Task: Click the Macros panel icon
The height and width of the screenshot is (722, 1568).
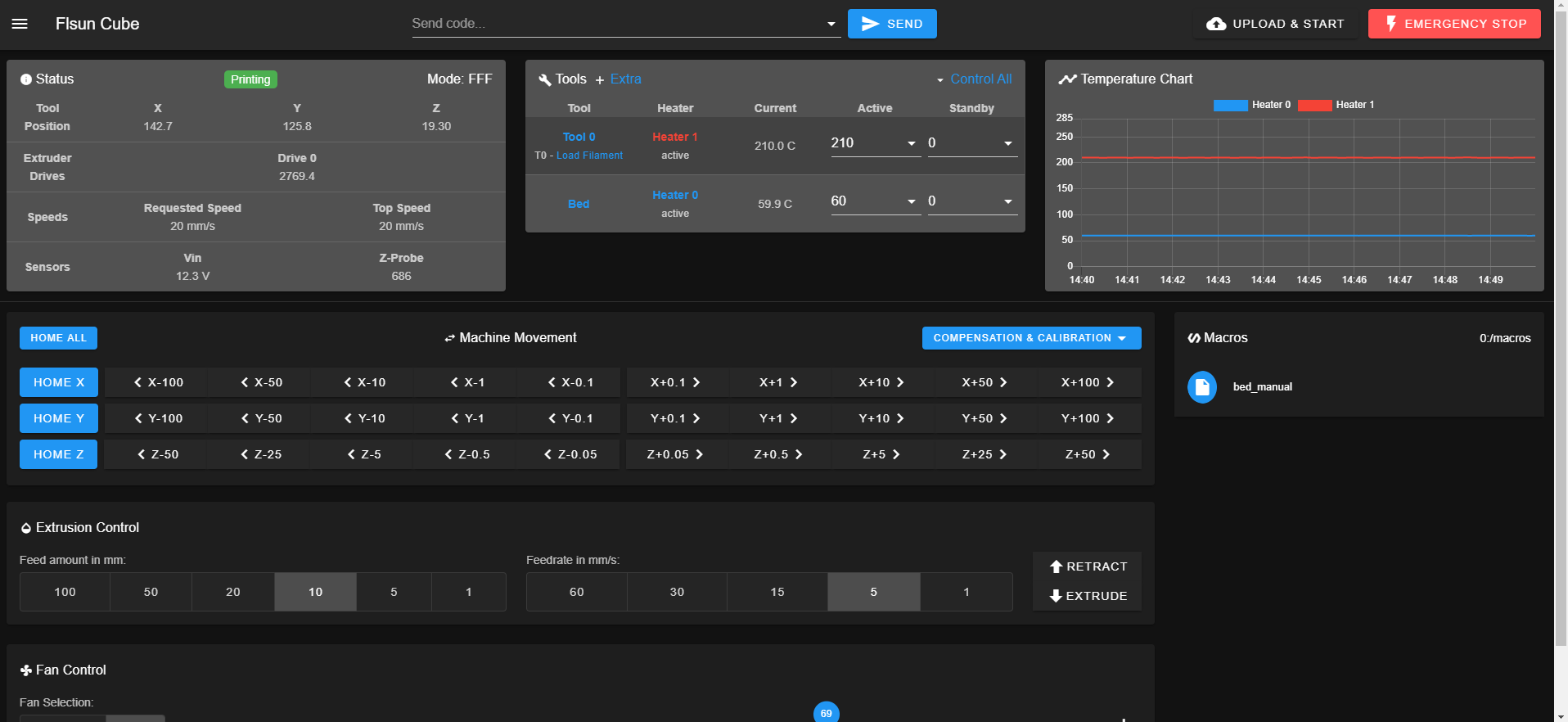Action: [x=1194, y=338]
